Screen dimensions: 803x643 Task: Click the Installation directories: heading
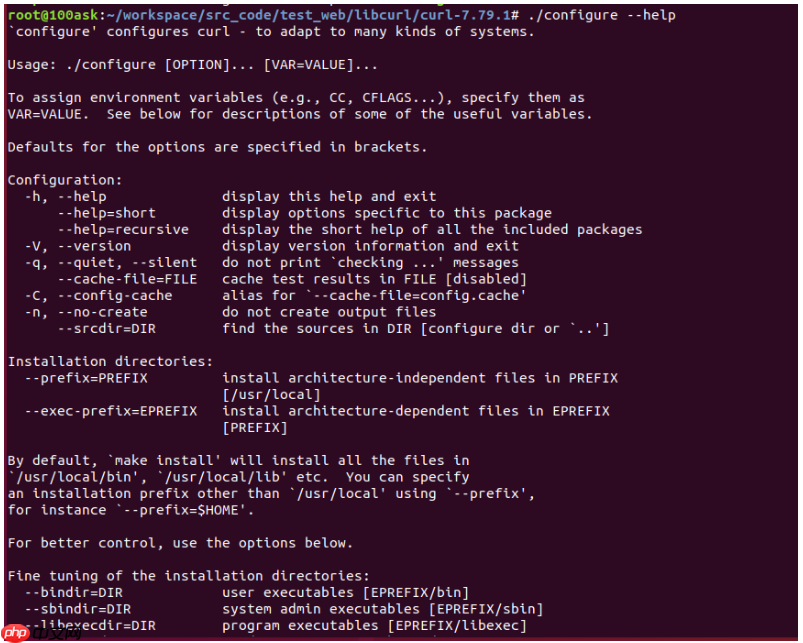[110, 361]
